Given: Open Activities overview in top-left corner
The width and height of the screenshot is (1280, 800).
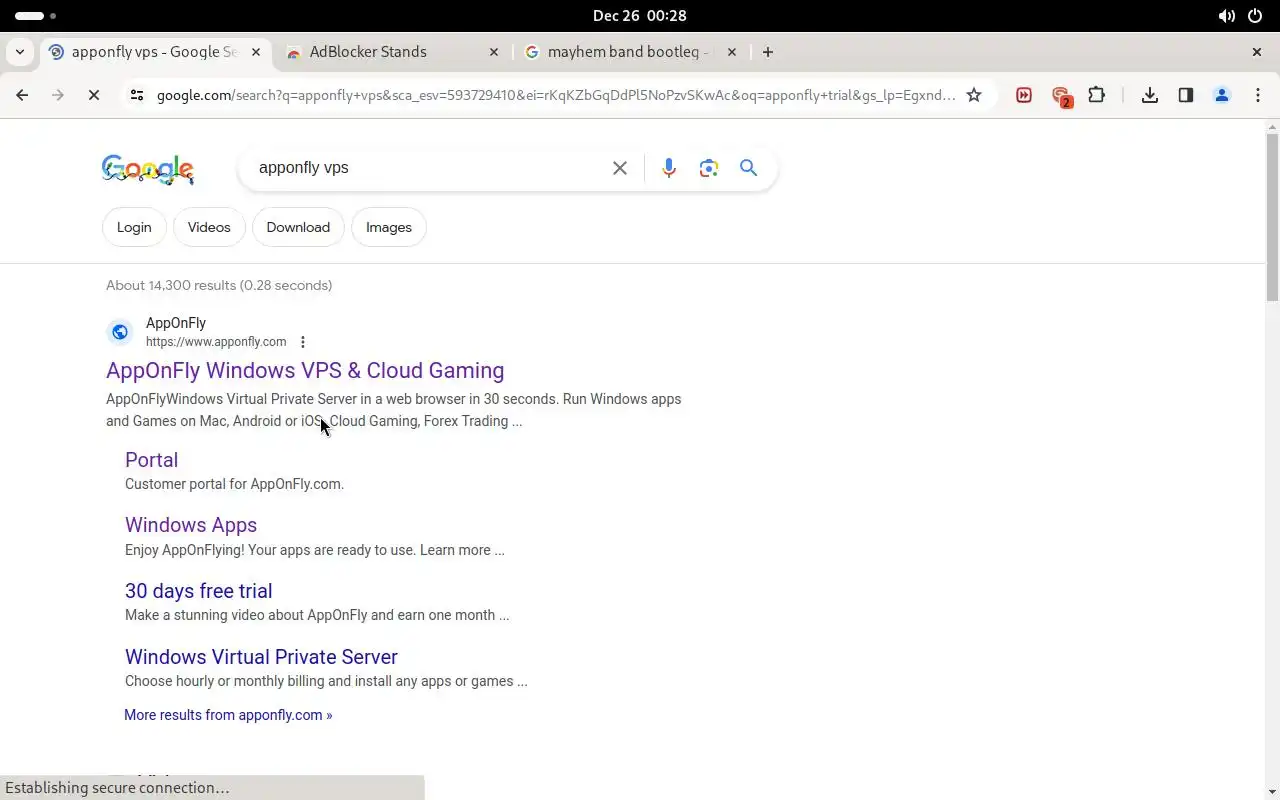Looking at the screenshot, I should click(35, 16).
